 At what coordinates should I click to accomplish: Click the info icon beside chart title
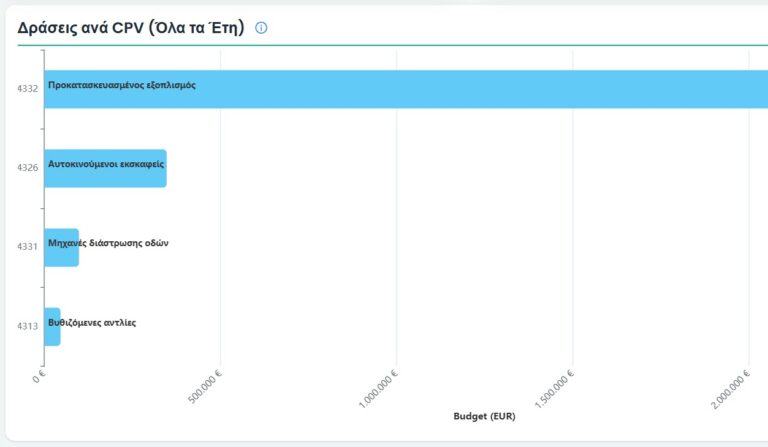click(262, 28)
